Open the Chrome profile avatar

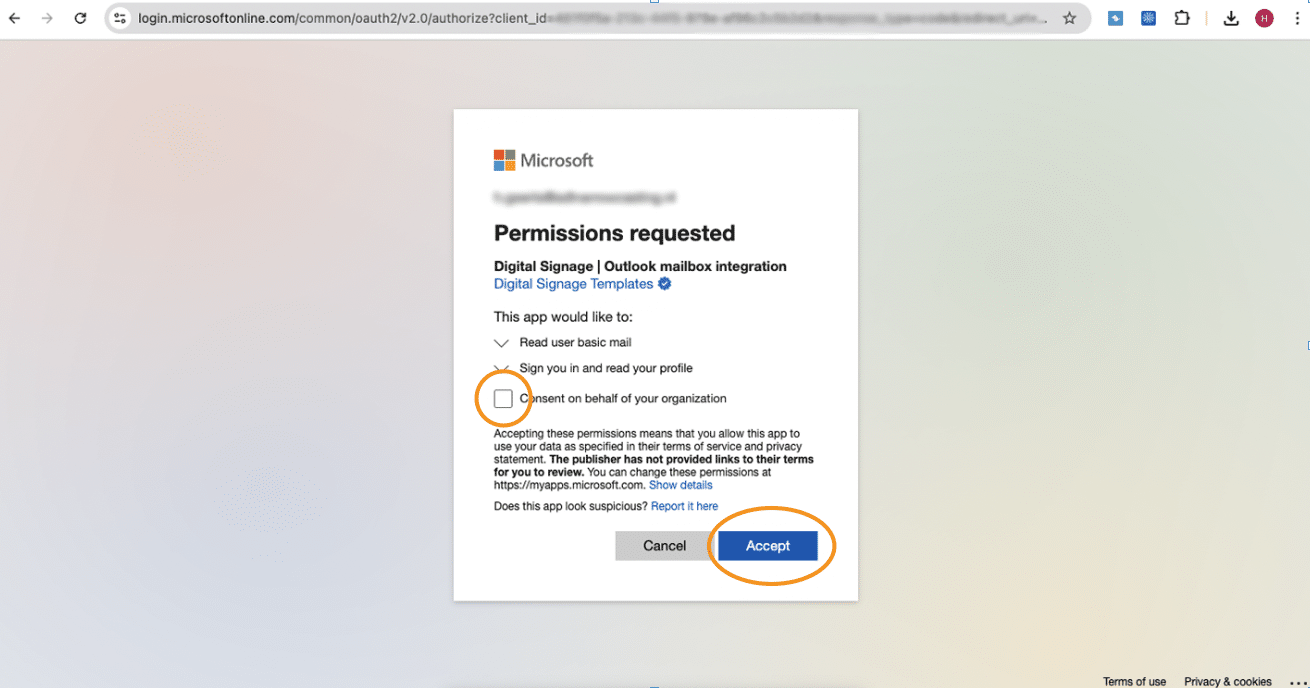(x=1264, y=18)
